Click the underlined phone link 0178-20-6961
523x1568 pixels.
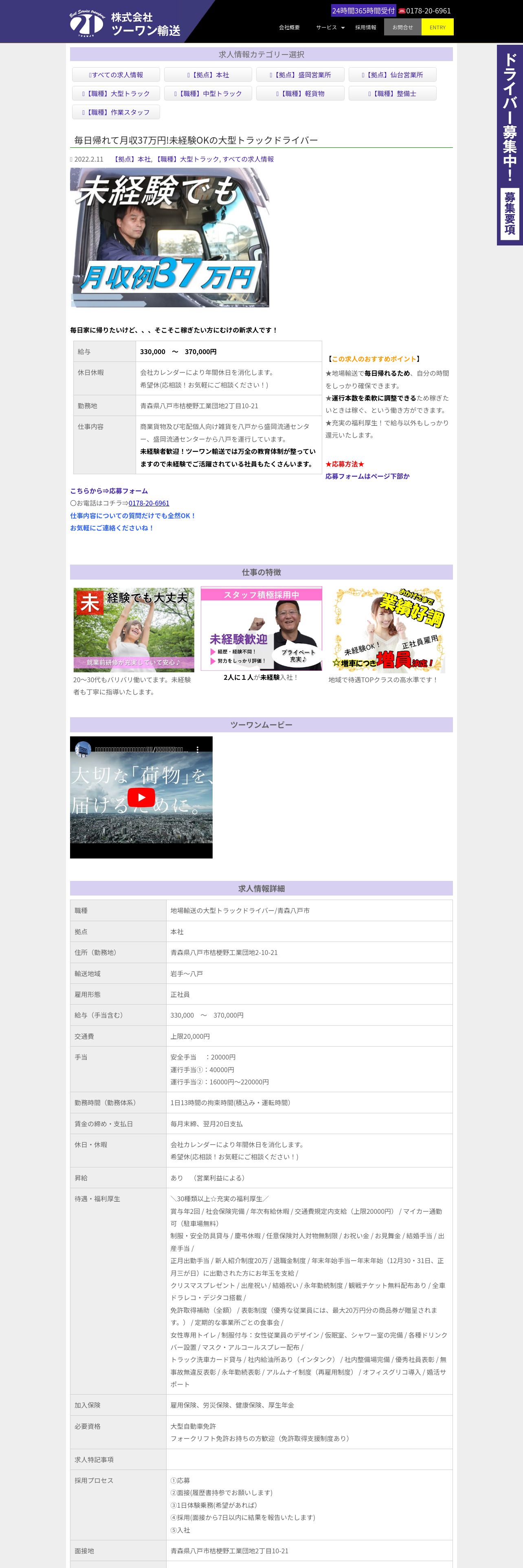click(x=149, y=504)
